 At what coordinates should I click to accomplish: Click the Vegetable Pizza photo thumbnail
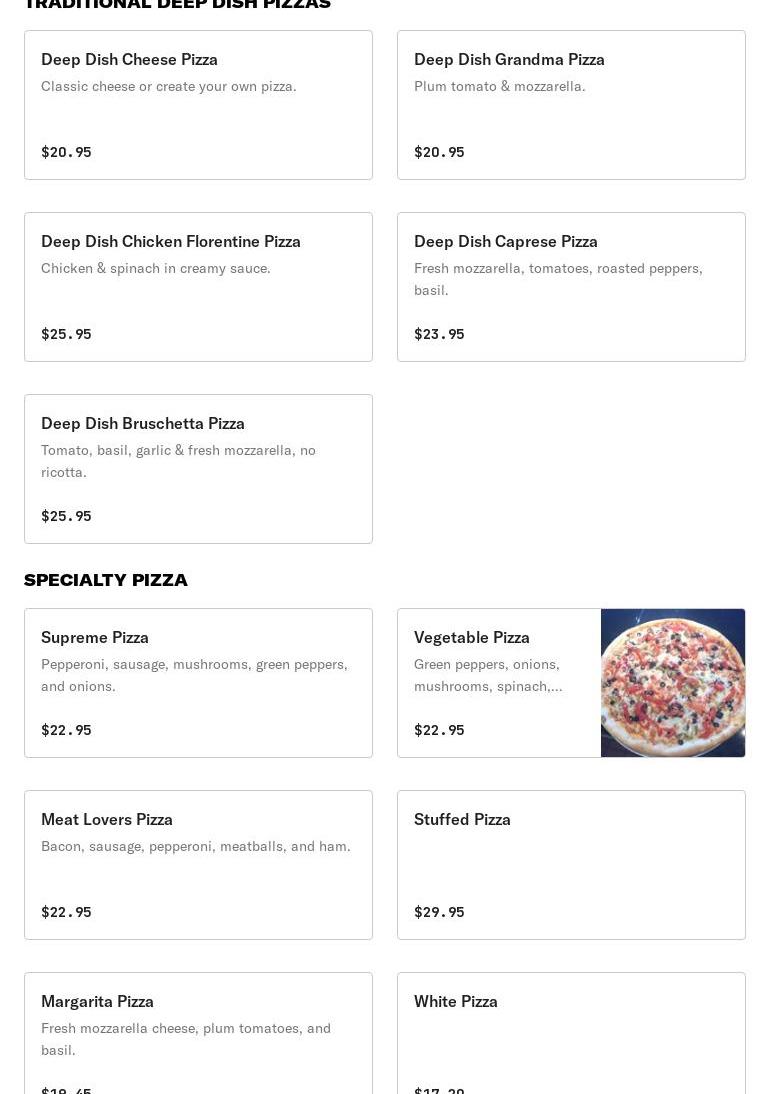[x=673, y=683]
